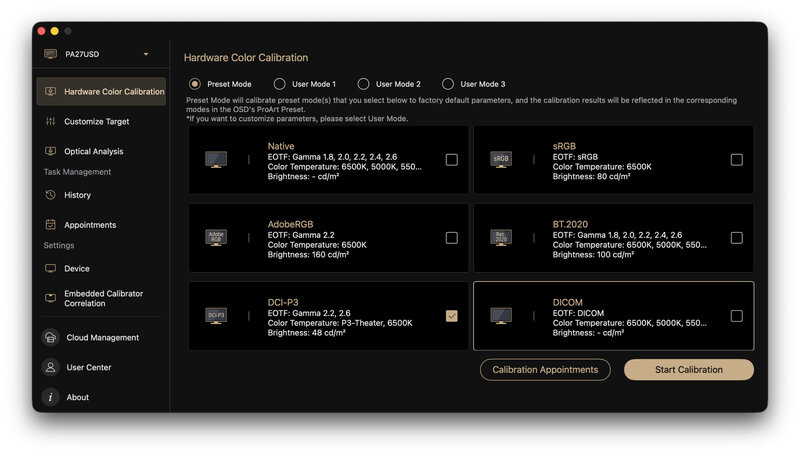Click the Optical Analysis icon
The width and height of the screenshot is (800, 455).
click(x=50, y=151)
